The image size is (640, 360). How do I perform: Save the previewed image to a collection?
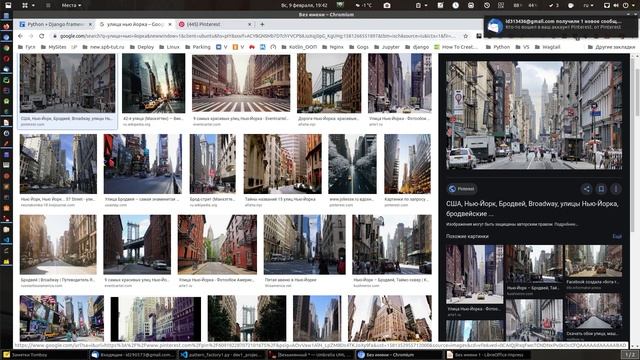pos(601,189)
